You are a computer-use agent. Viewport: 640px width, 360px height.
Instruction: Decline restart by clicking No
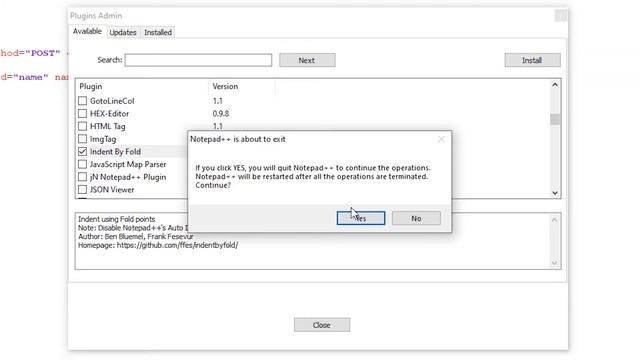[x=416, y=218]
